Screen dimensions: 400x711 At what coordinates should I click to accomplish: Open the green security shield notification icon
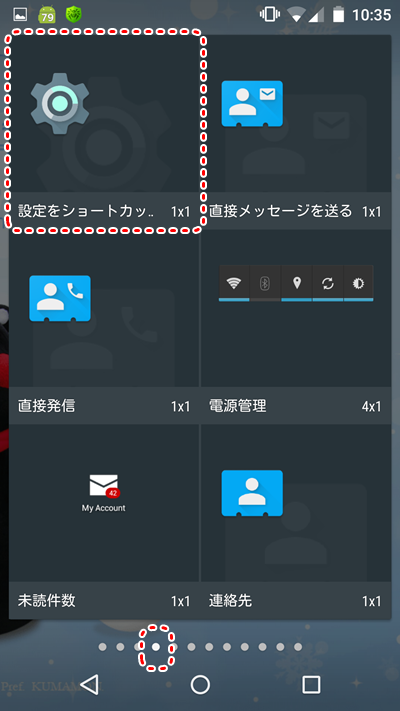tap(73, 15)
